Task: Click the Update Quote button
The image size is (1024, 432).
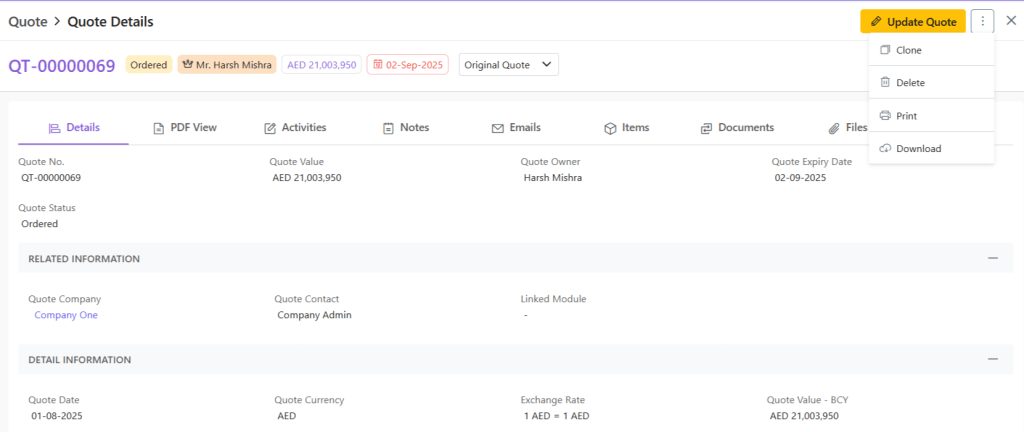Action: 913,21
